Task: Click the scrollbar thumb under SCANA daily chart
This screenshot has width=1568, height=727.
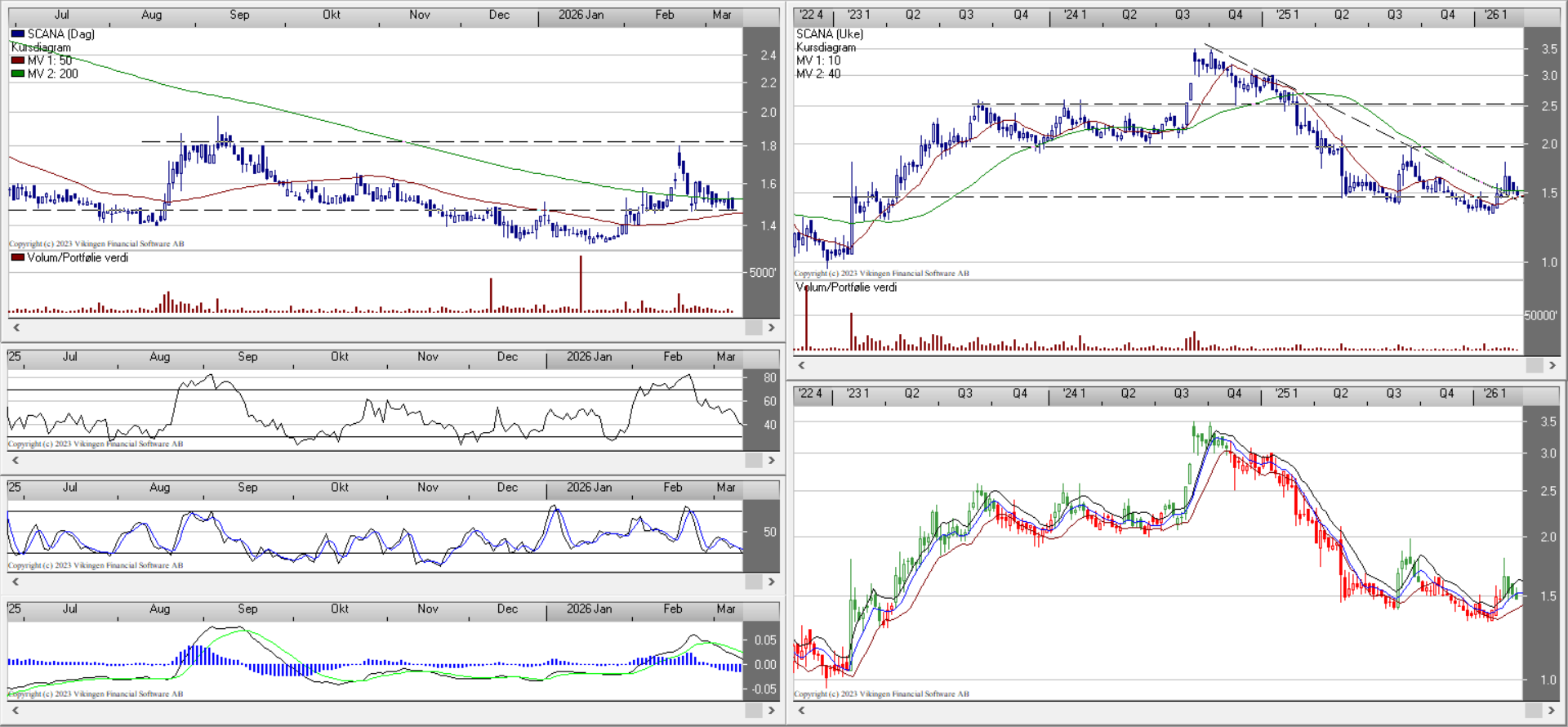Action: pyautogui.click(x=753, y=328)
